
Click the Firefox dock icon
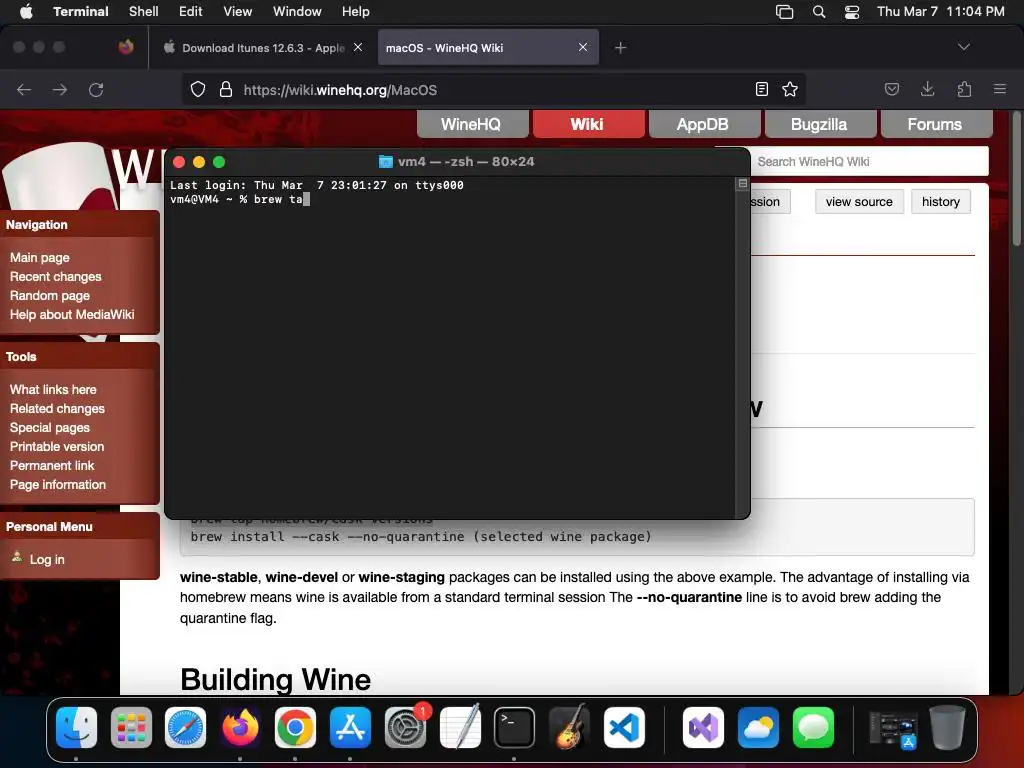pyautogui.click(x=240, y=727)
